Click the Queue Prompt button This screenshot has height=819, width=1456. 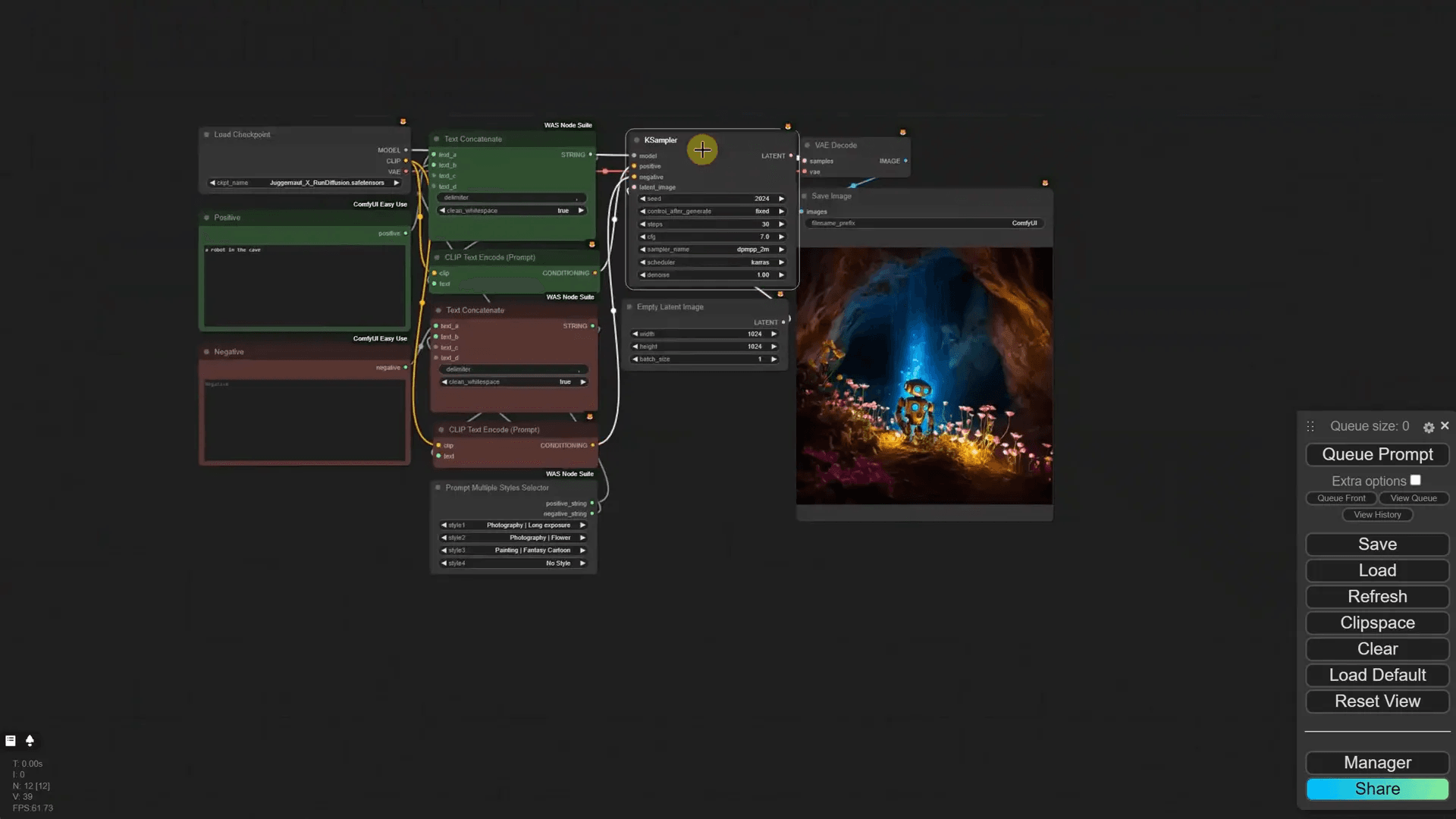pyautogui.click(x=1377, y=454)
